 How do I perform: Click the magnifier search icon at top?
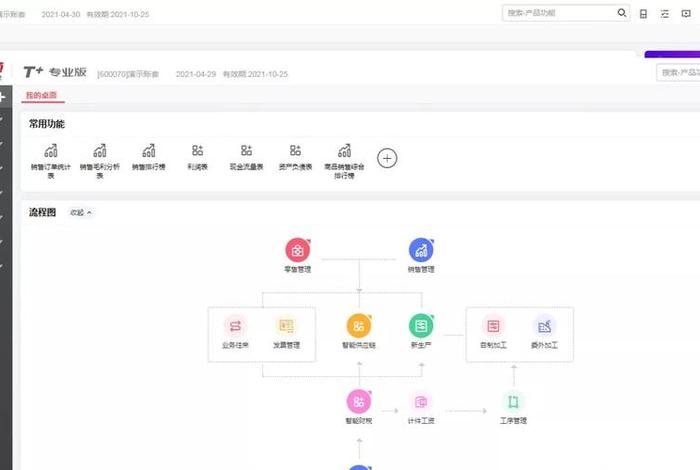[622, 13]
